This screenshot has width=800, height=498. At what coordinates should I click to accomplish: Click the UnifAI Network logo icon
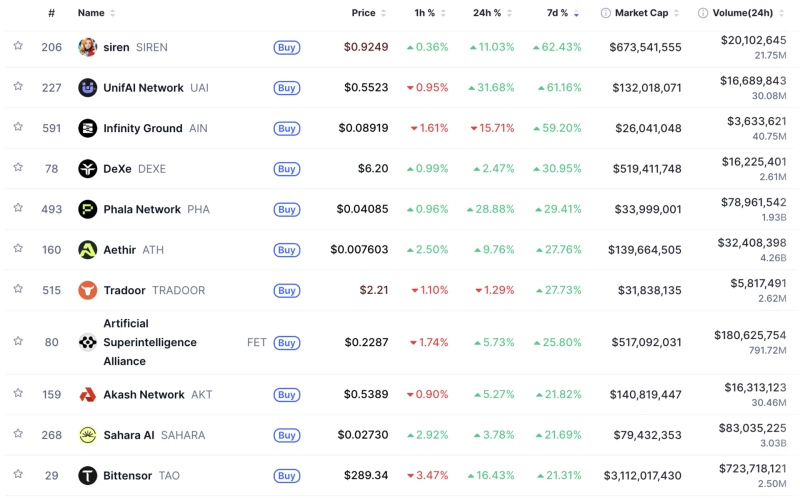(x=88, y=88)
